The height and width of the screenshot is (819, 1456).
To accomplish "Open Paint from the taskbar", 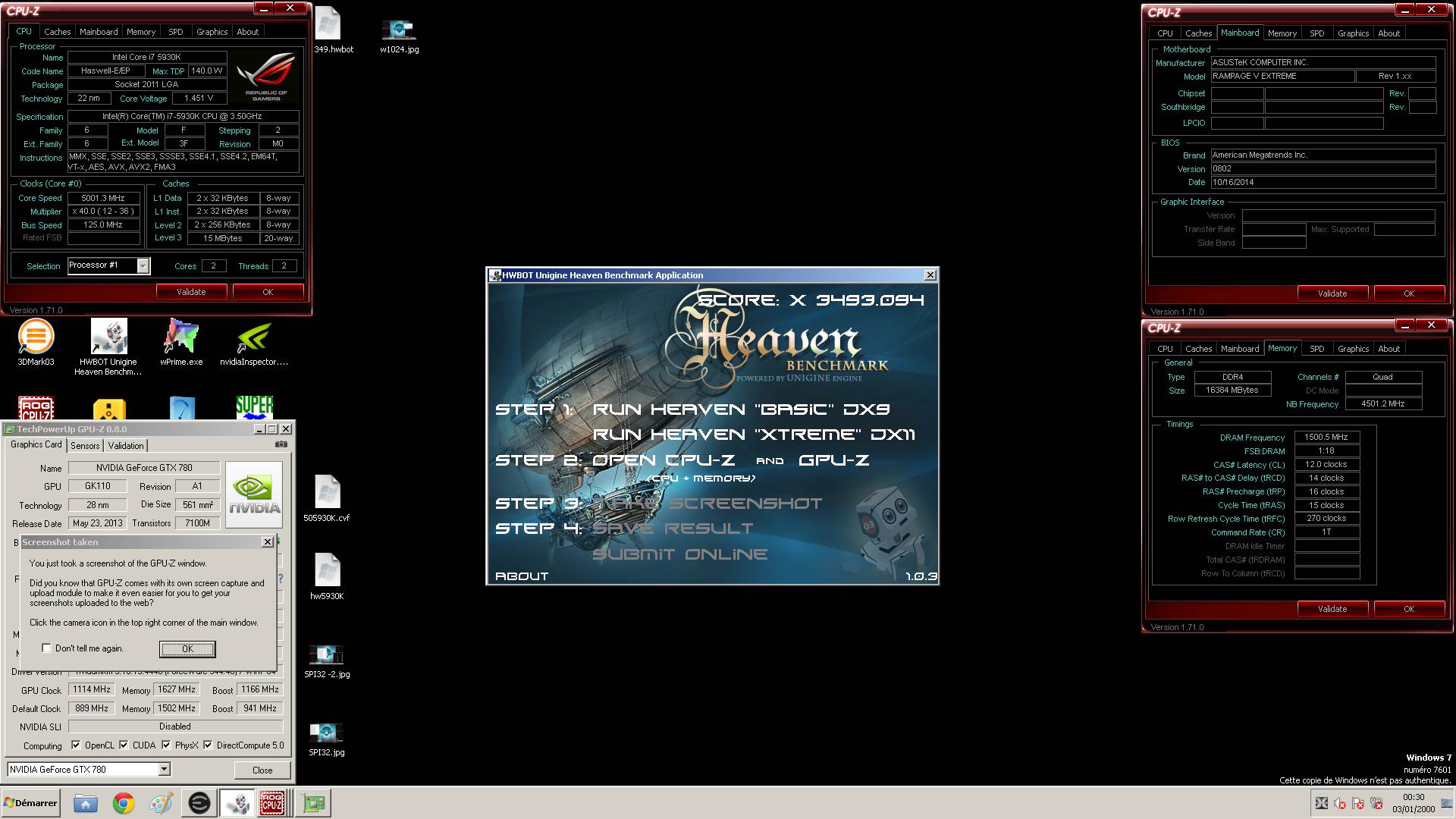I will pos(161,803).
